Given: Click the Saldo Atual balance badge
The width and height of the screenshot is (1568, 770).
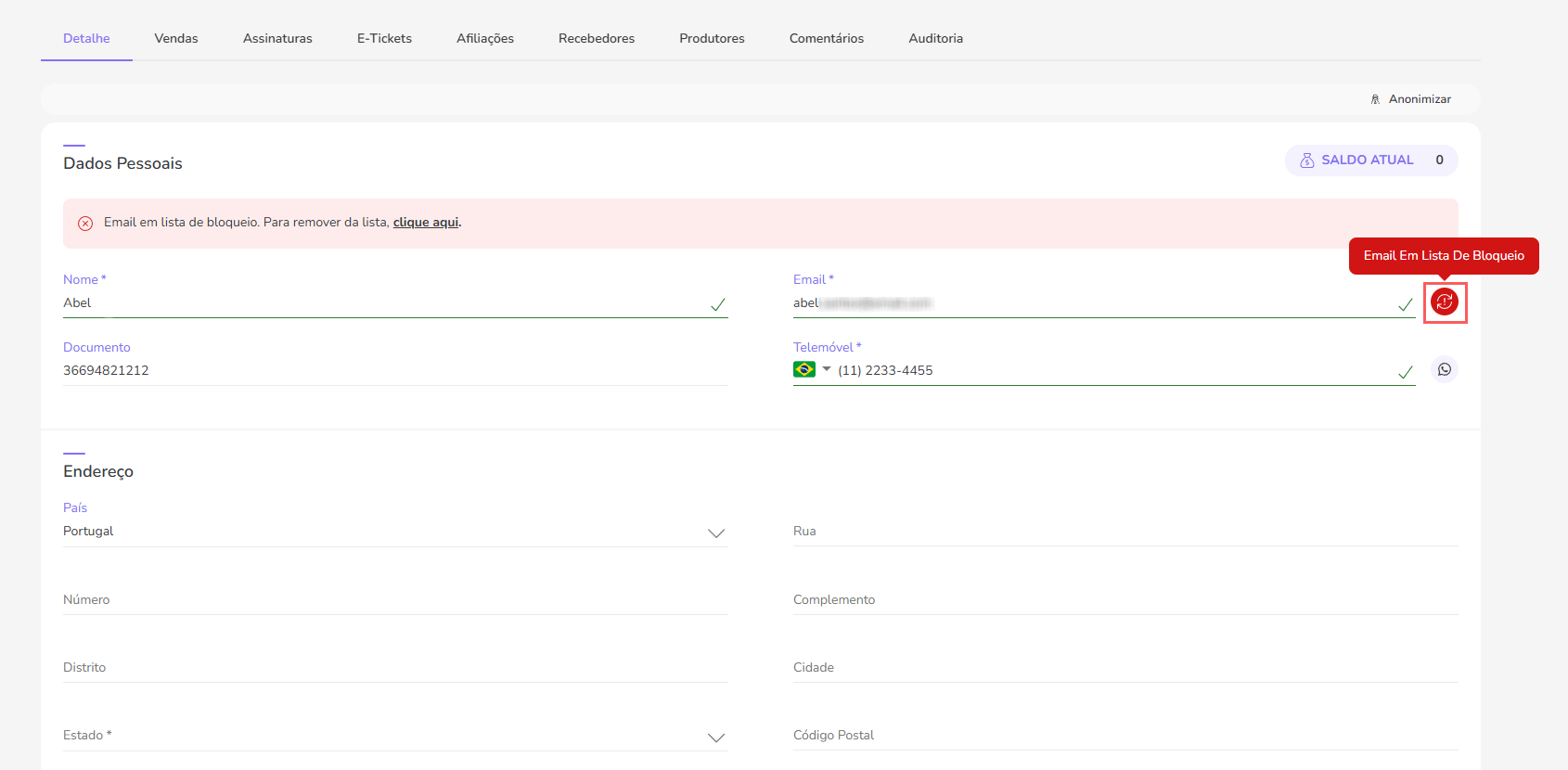Looking at the screenshot, I should [x=1370, y=160].
